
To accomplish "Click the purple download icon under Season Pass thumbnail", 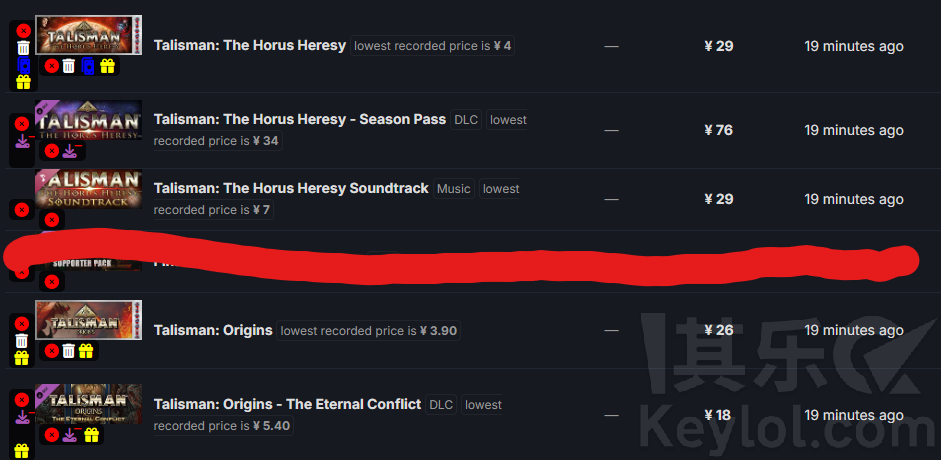I will (71, 151).
